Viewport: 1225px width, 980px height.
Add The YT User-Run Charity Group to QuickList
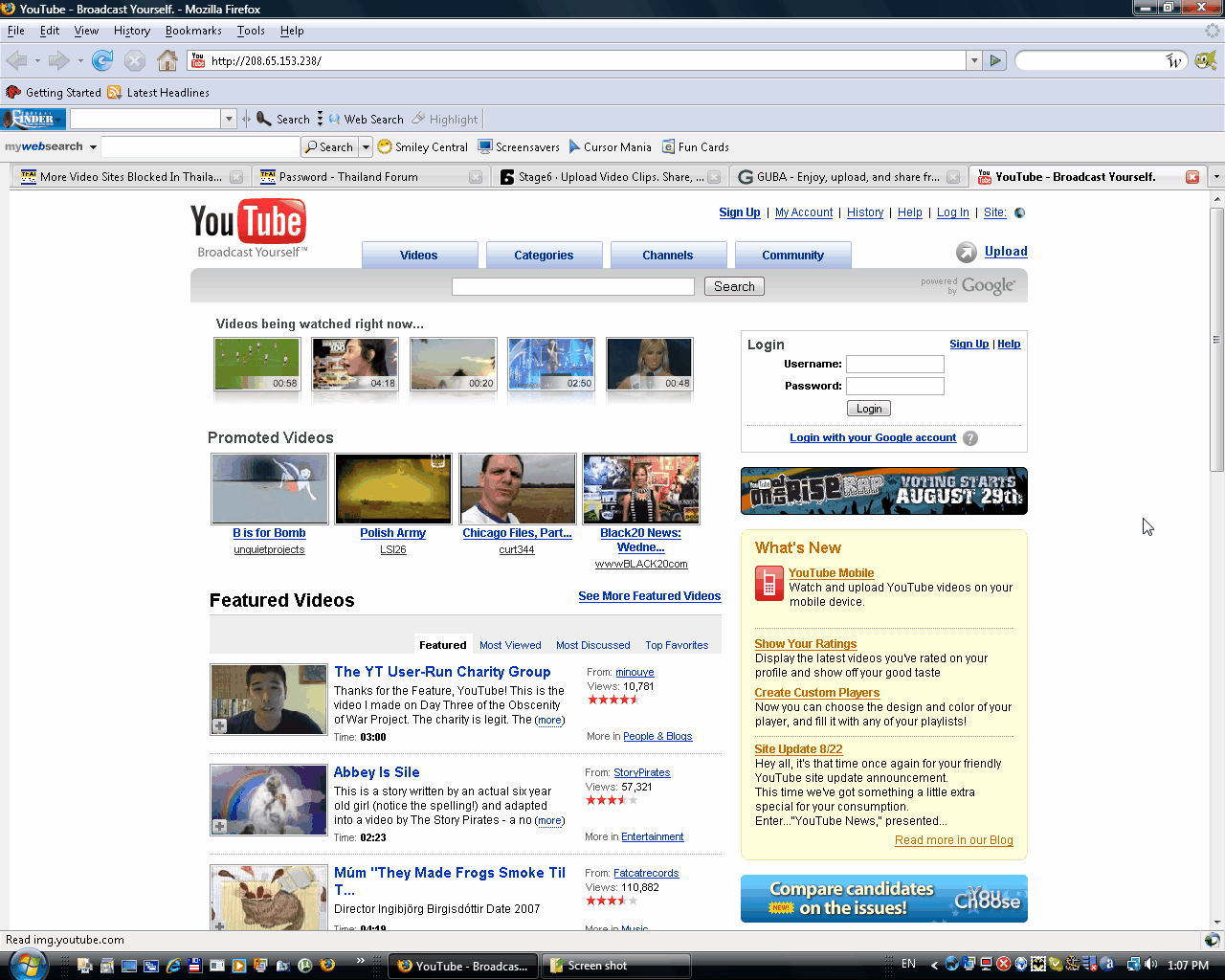219,726
